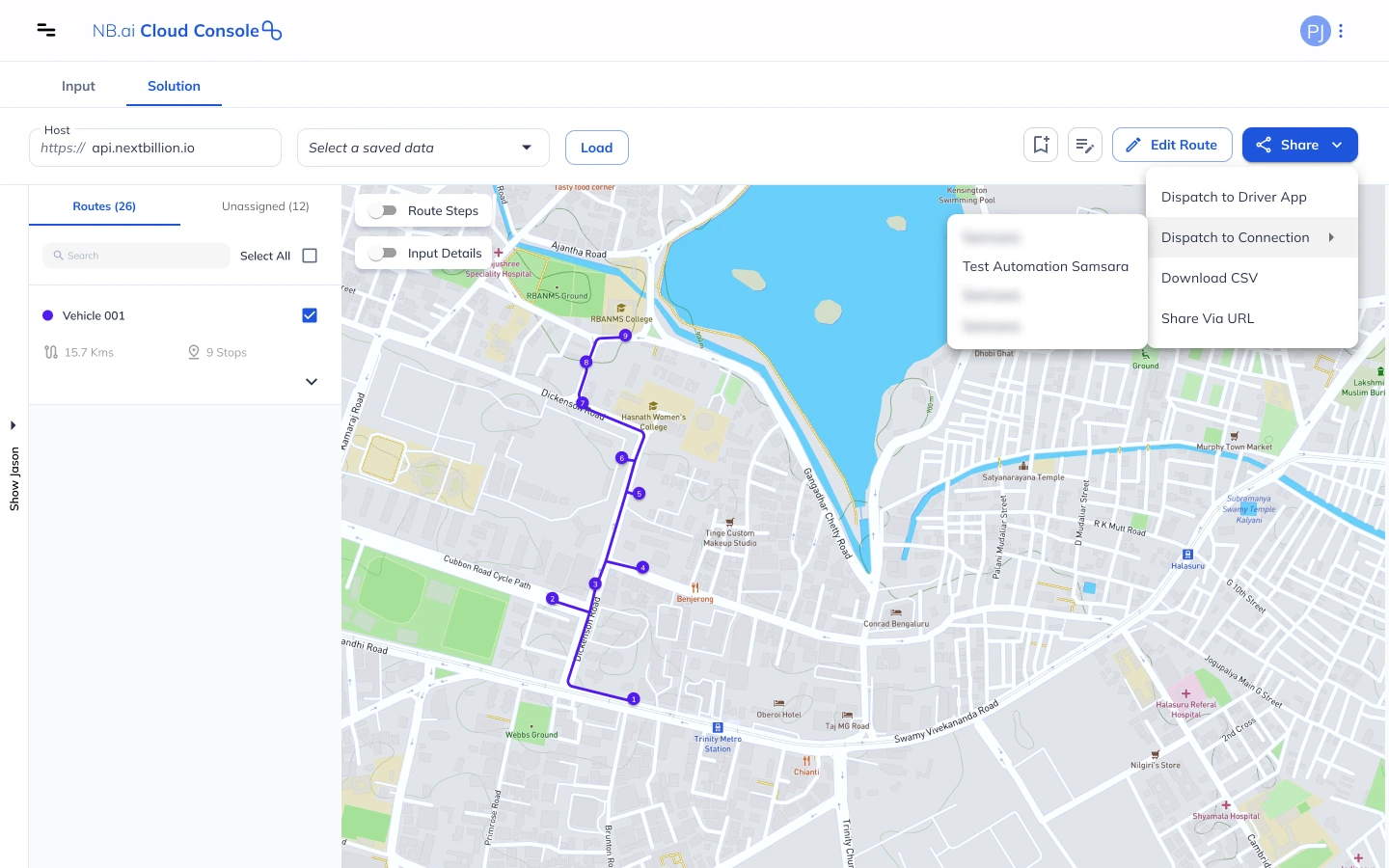Screen dimensions: 1389x868
Task: Click the Murphy Town Market icon
Action: [1234, 436]
